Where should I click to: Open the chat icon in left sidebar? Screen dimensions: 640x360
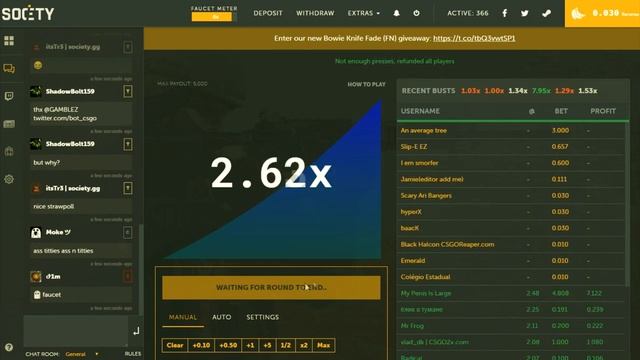(9, 68)
